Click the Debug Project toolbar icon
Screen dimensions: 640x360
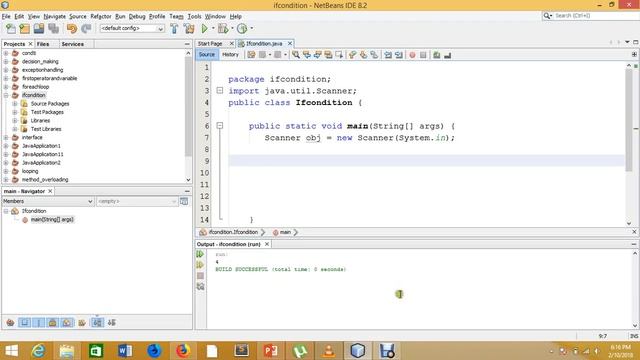click(x=223, y=29)
